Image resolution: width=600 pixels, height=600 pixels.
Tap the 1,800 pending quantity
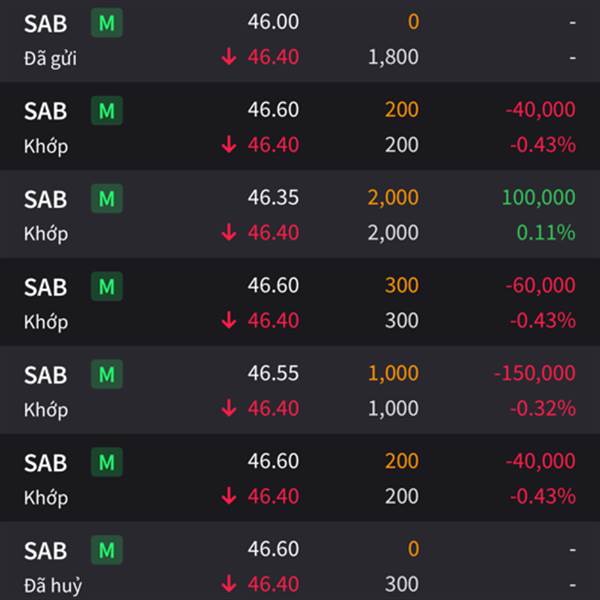point(393,57)
